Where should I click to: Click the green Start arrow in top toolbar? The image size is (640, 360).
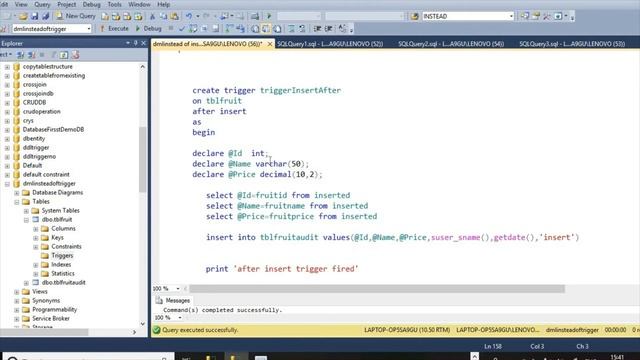269,16
